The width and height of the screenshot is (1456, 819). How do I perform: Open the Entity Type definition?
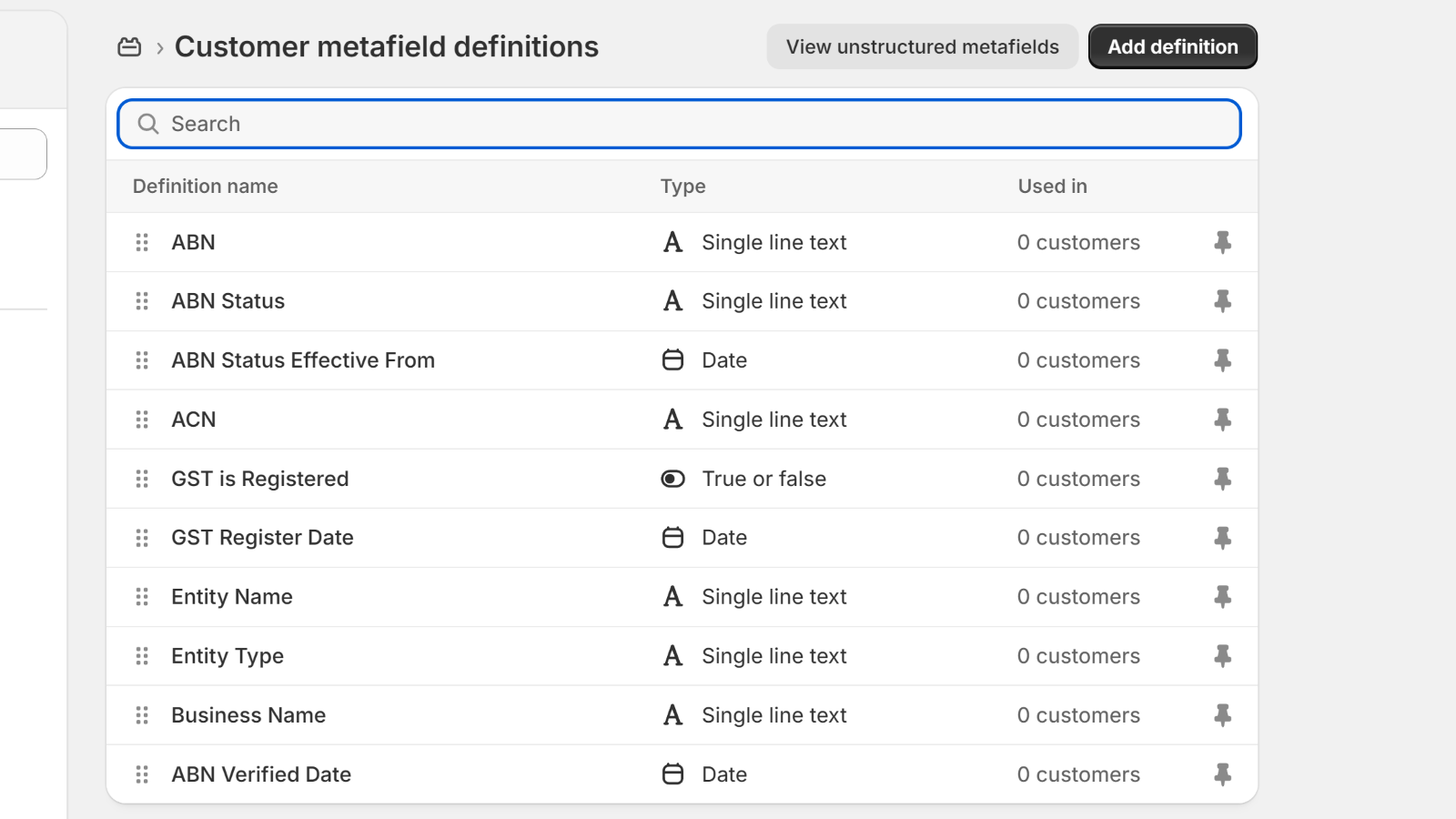[227, 656]
